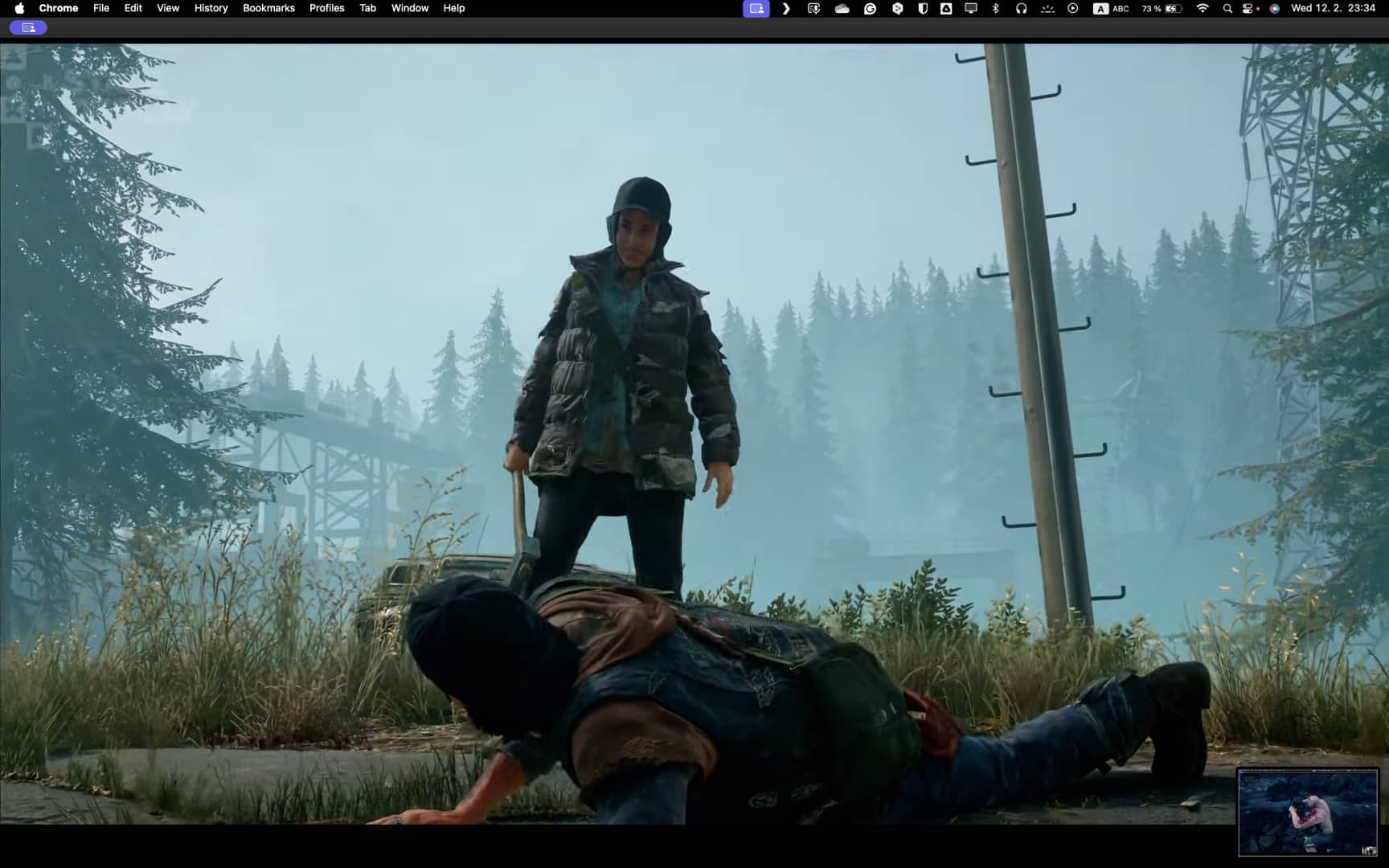Open the Bookmarks menu
Screen dimensions: 1389x868
pyautogui.click(x=268, y=8)
